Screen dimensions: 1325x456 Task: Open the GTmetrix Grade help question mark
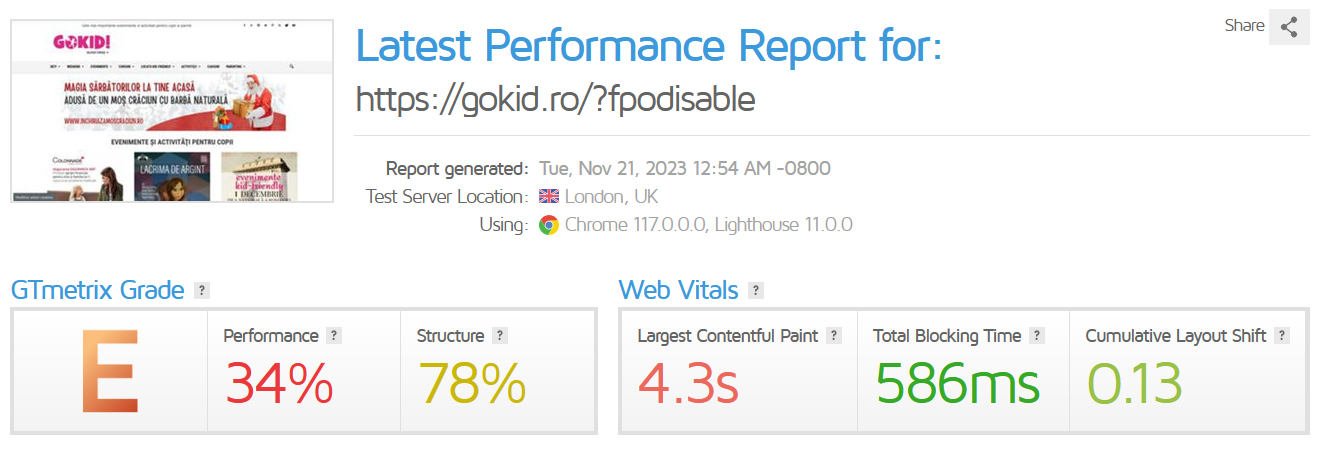(x=202, y=291)
